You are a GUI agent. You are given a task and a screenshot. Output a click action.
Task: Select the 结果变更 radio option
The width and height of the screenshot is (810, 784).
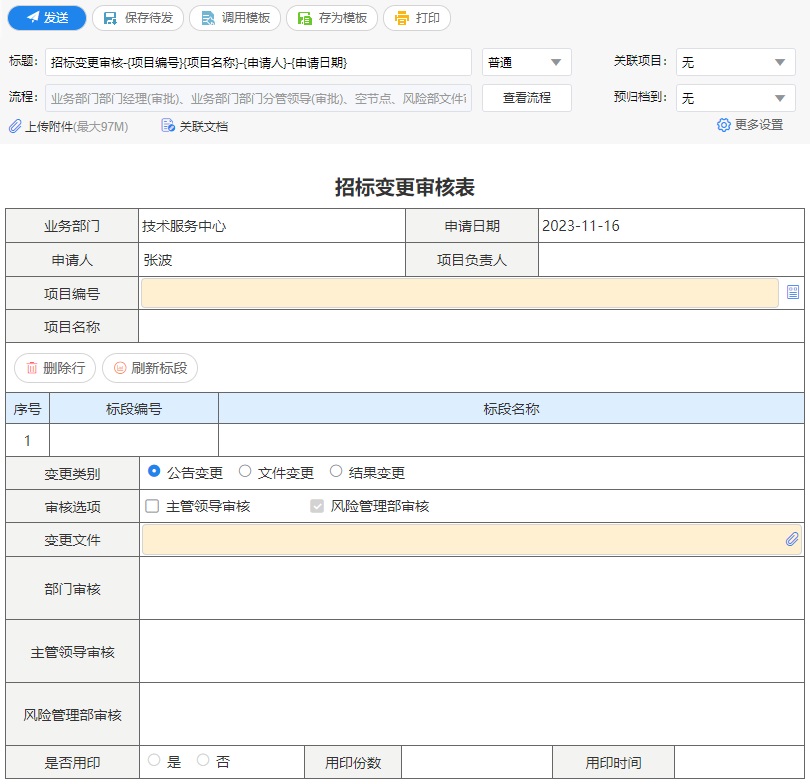coord(336,471)
